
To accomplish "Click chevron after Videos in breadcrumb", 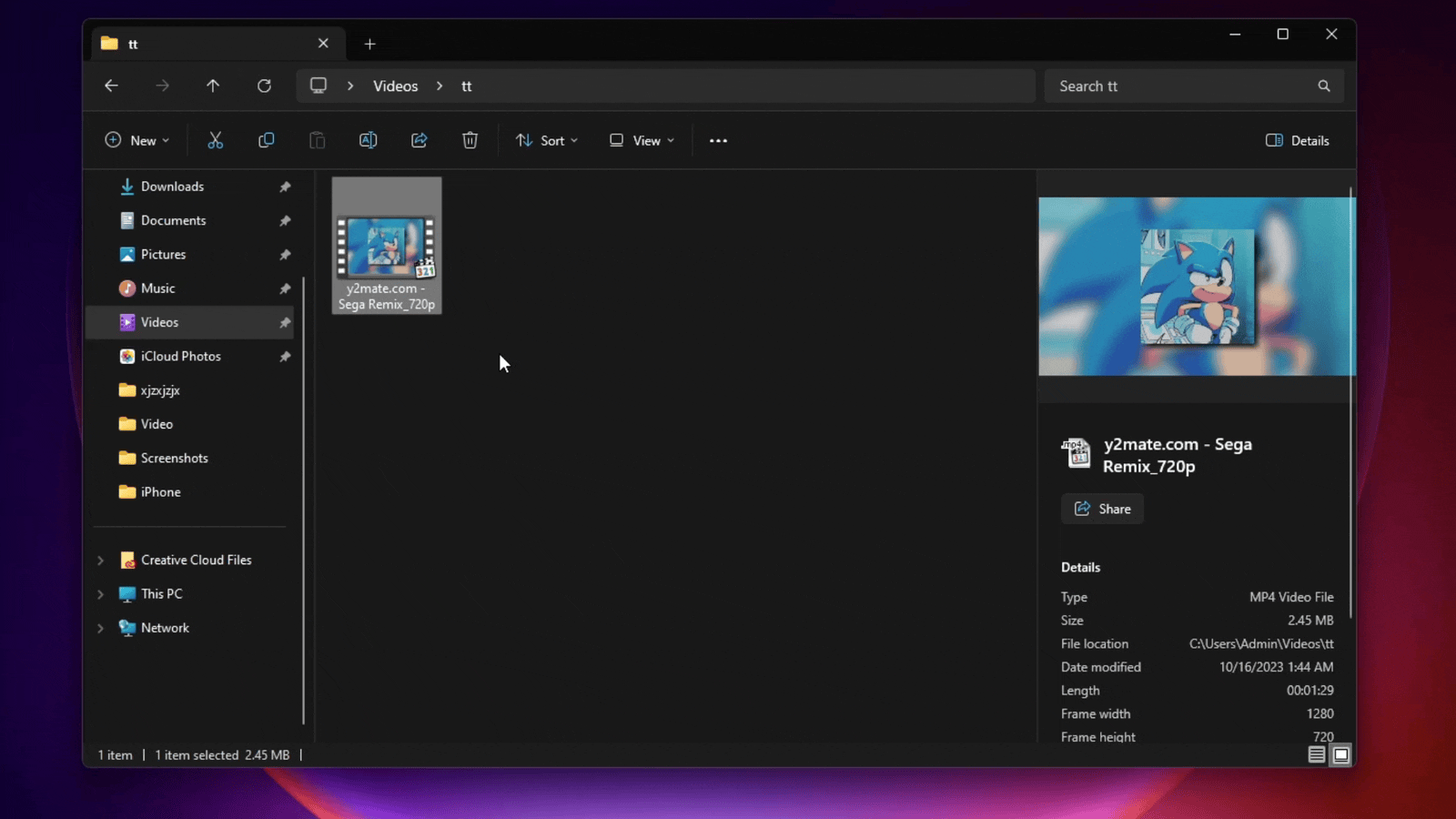I will (440, 86).
